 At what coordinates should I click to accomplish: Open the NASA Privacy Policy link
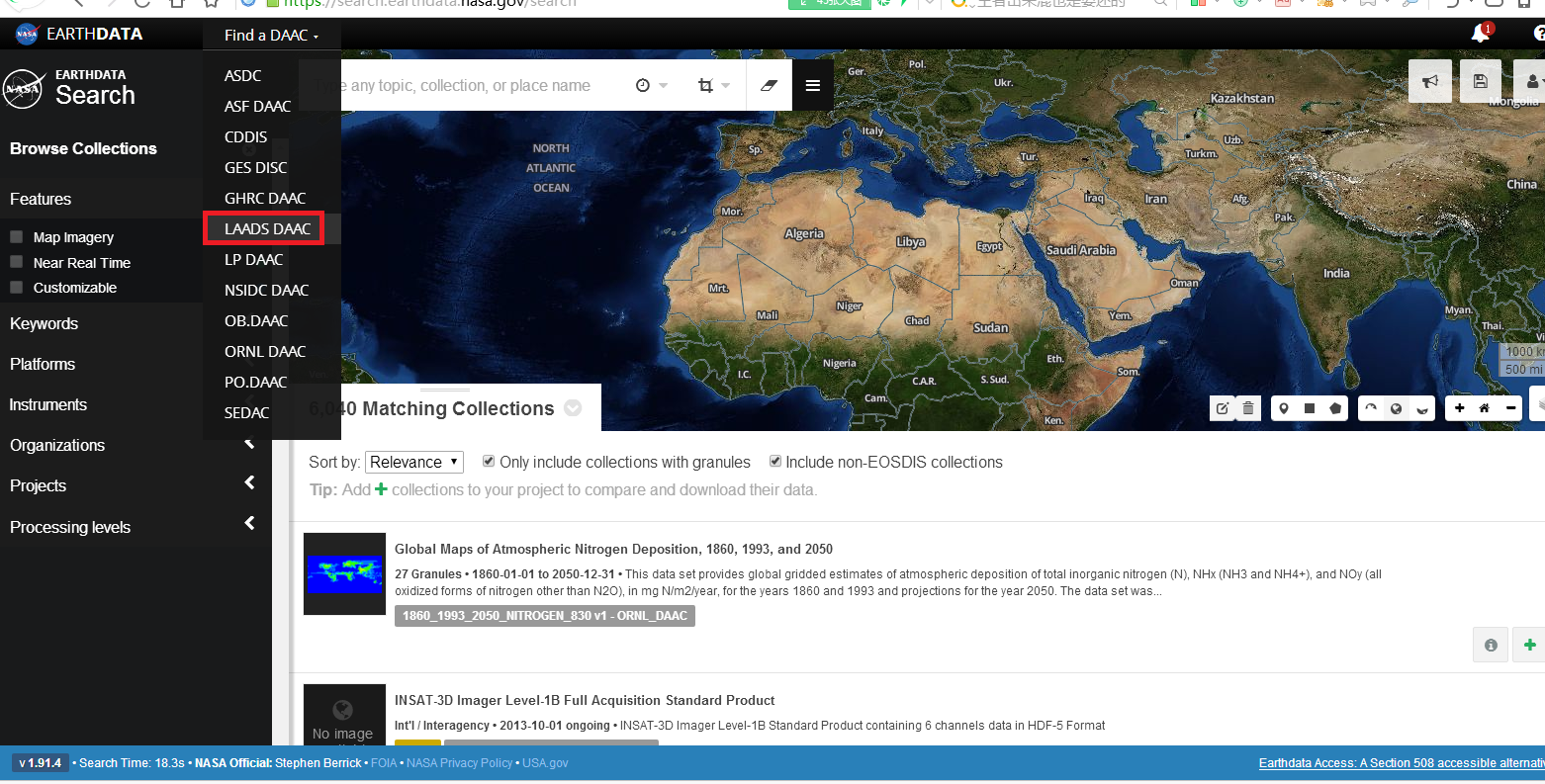(460, 763)
